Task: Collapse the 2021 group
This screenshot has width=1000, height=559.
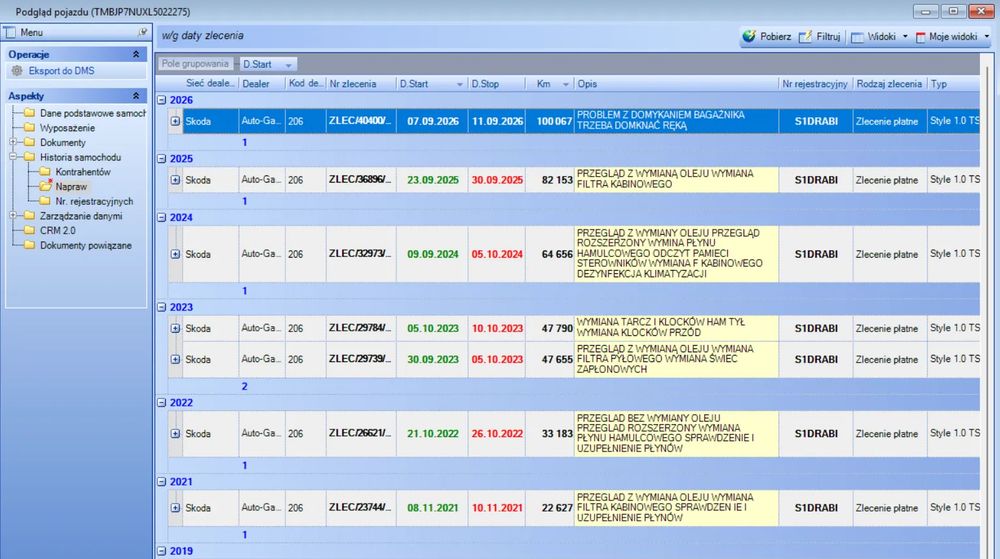Action: click(x=162, y=482)
